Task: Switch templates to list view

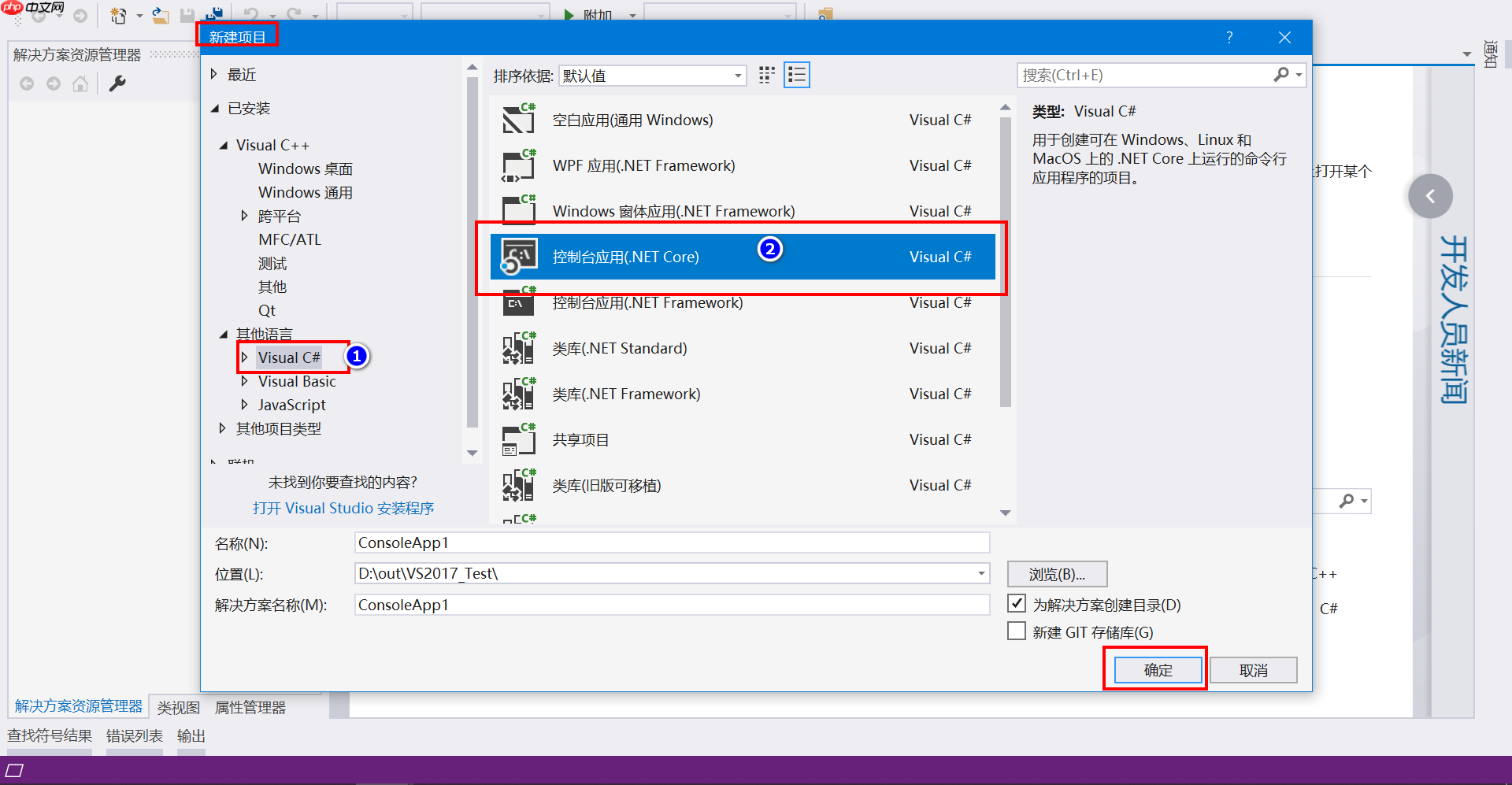Action: (x=797, y=75)
